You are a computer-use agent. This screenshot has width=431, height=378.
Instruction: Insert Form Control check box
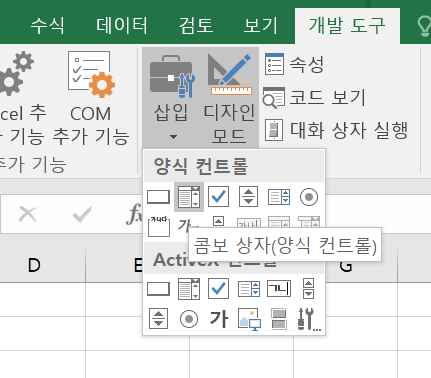click(x=218, y=197)
